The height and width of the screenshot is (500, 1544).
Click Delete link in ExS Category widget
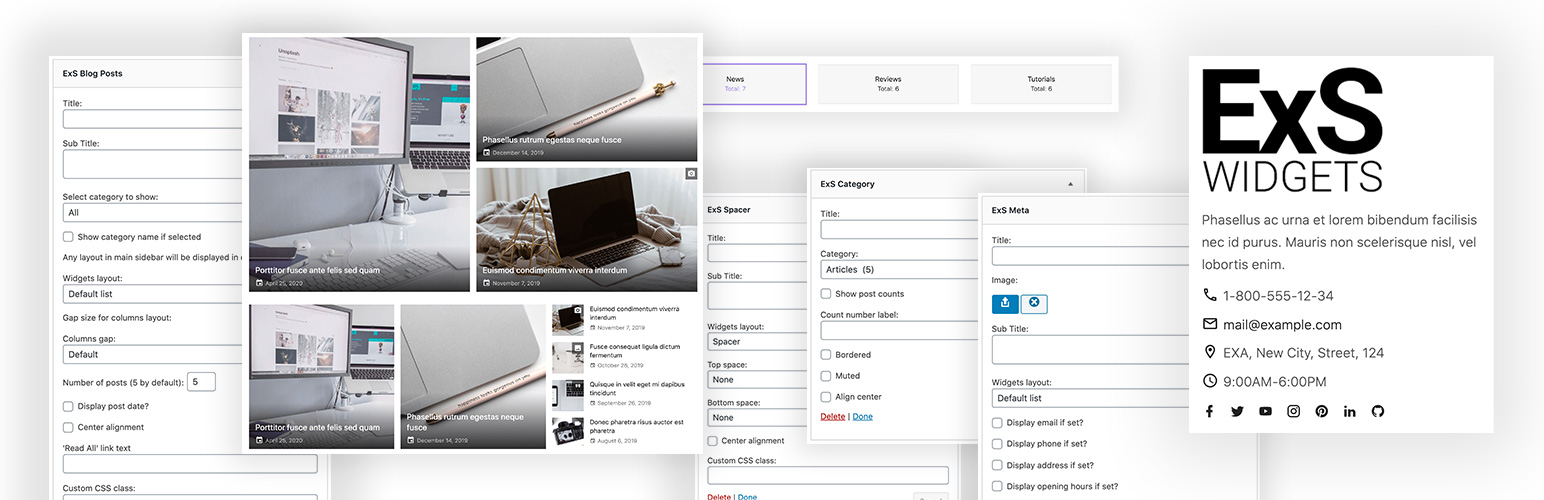[832, 416]
